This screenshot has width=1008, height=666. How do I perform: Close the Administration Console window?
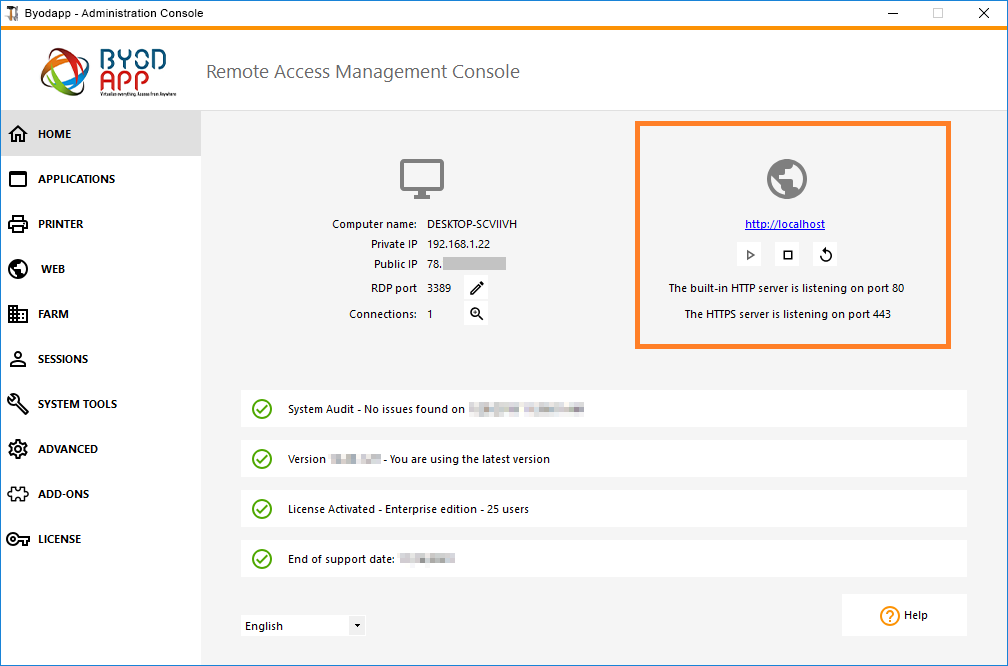point(984,13)
